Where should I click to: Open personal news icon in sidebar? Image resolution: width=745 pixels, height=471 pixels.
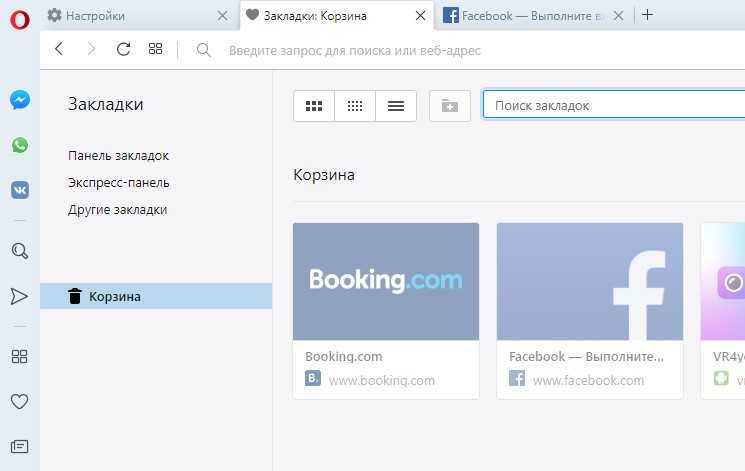19,447
